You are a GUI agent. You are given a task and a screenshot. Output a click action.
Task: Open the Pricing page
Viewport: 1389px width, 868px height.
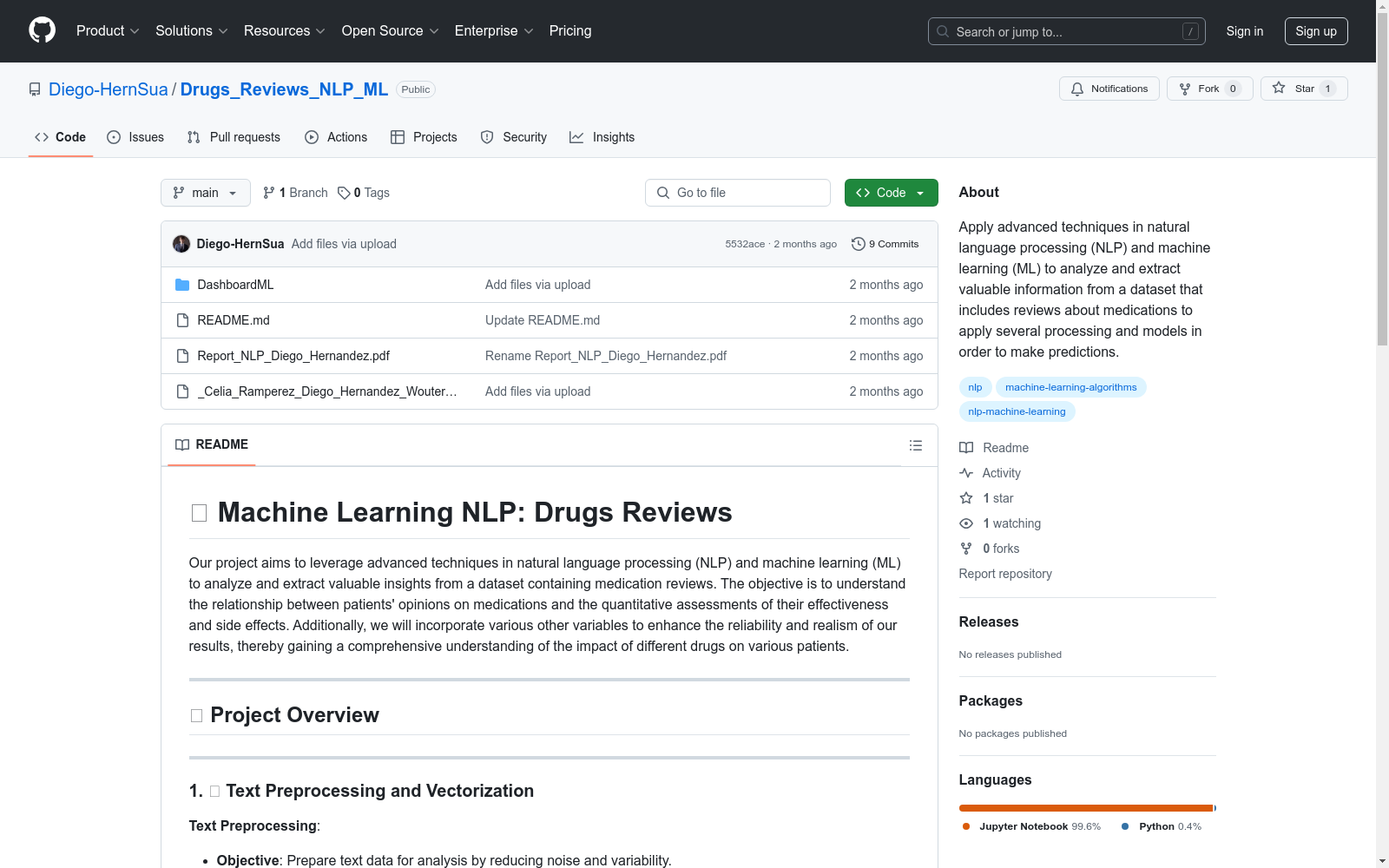point(570,31)
